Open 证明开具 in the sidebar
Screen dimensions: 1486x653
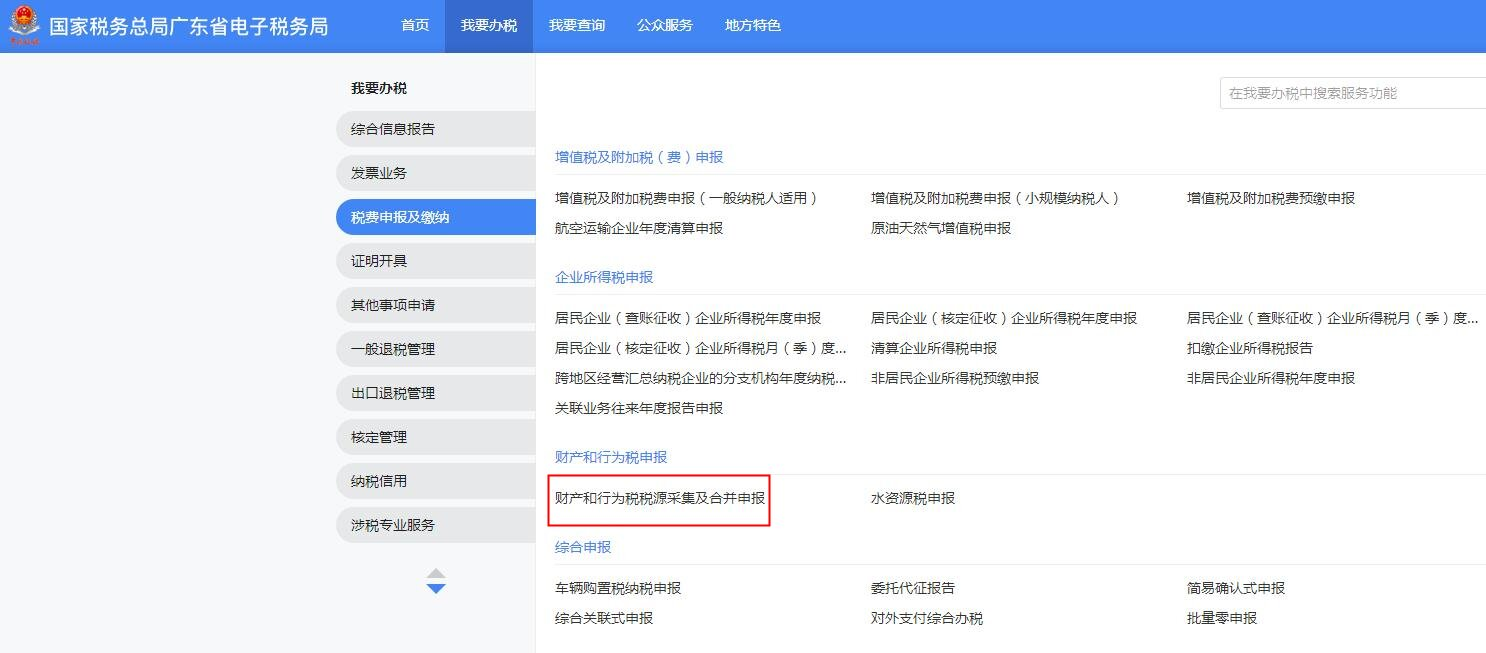coord(436,261)
